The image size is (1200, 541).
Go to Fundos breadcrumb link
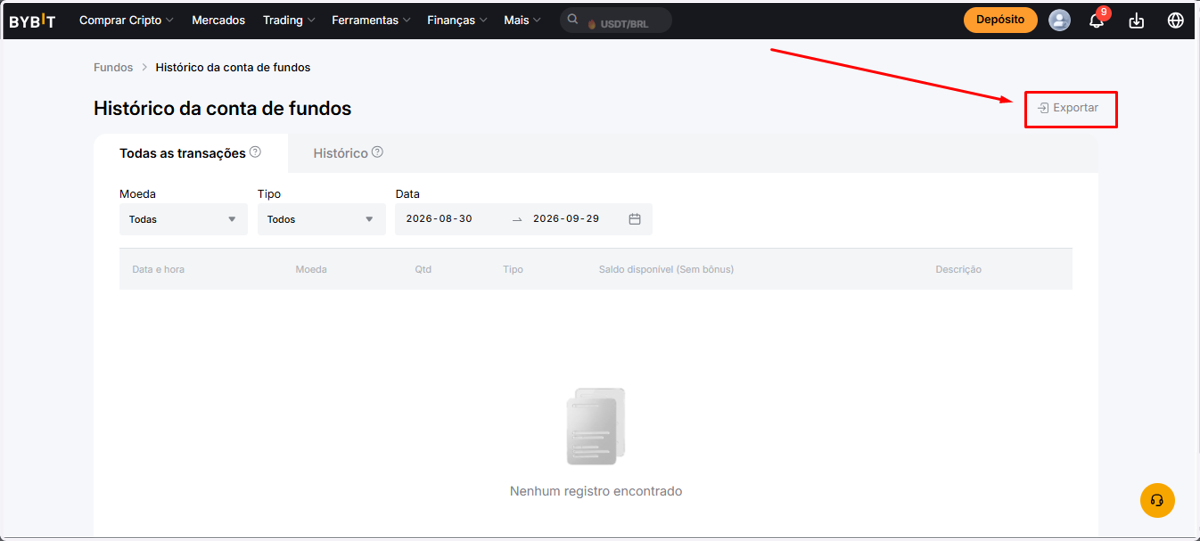(x=113, y=68)
